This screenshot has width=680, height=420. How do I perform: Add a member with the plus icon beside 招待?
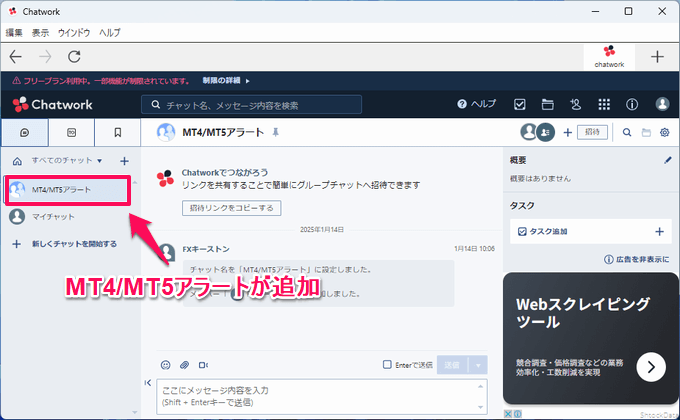568,132
